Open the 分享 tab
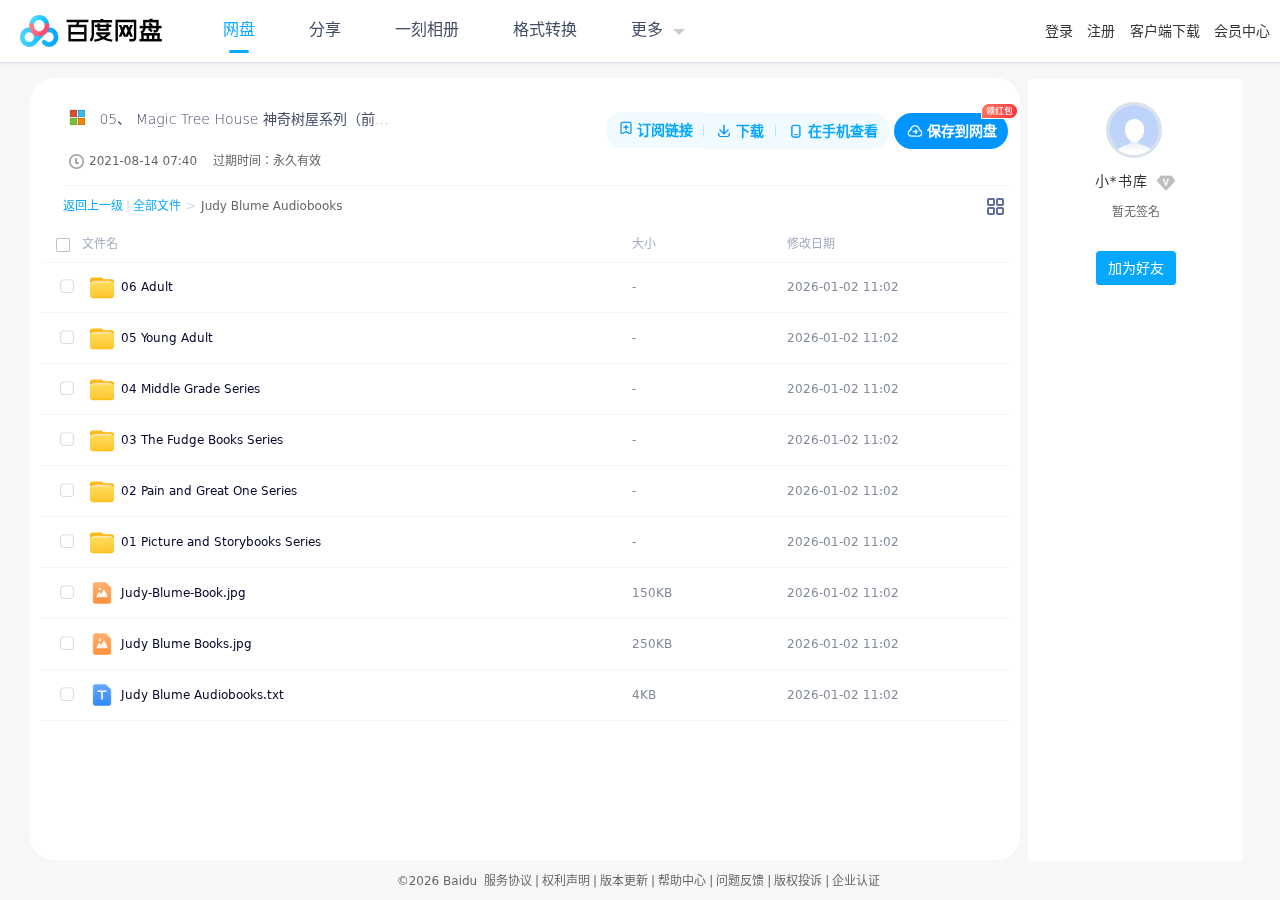The height and width of the screenshot is (900, 1280). point(325,30)
